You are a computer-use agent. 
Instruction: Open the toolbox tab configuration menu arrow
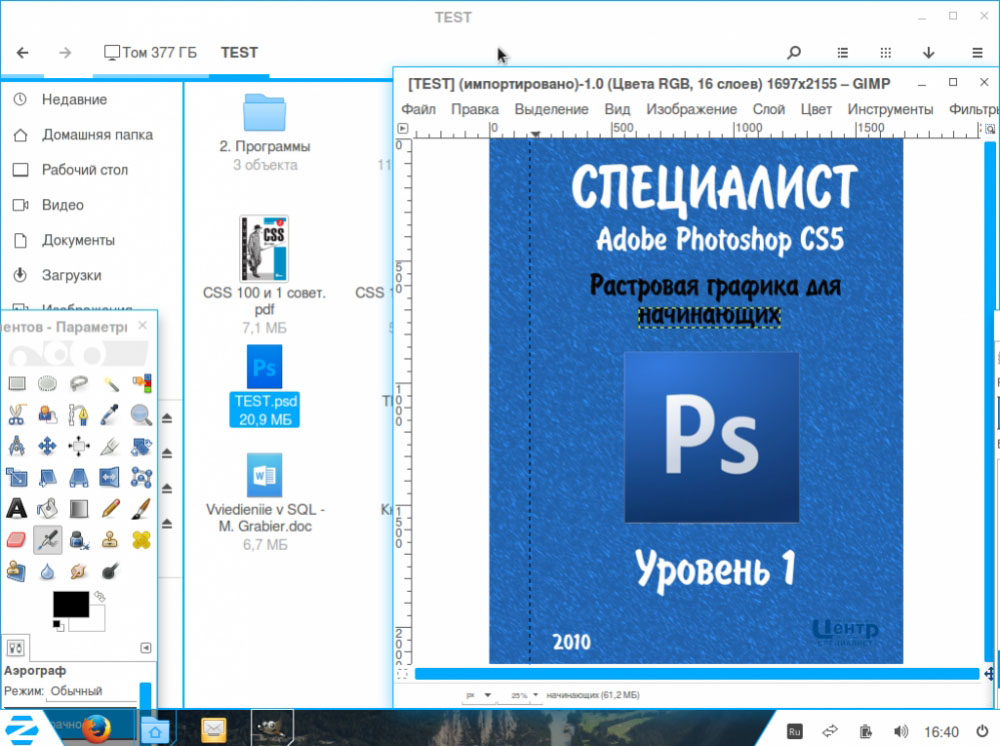[x=145, y=648]
